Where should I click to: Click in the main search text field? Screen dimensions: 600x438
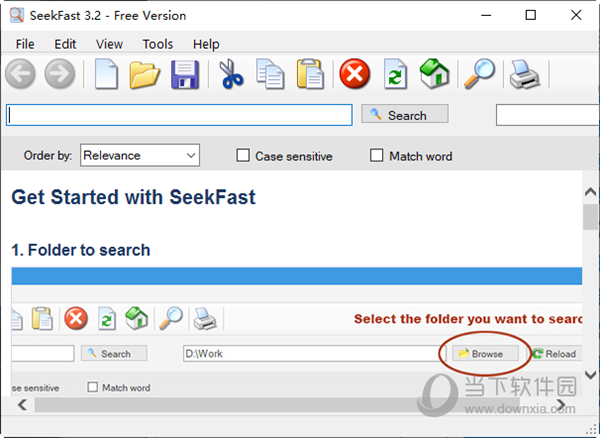[x=179, y=115]
